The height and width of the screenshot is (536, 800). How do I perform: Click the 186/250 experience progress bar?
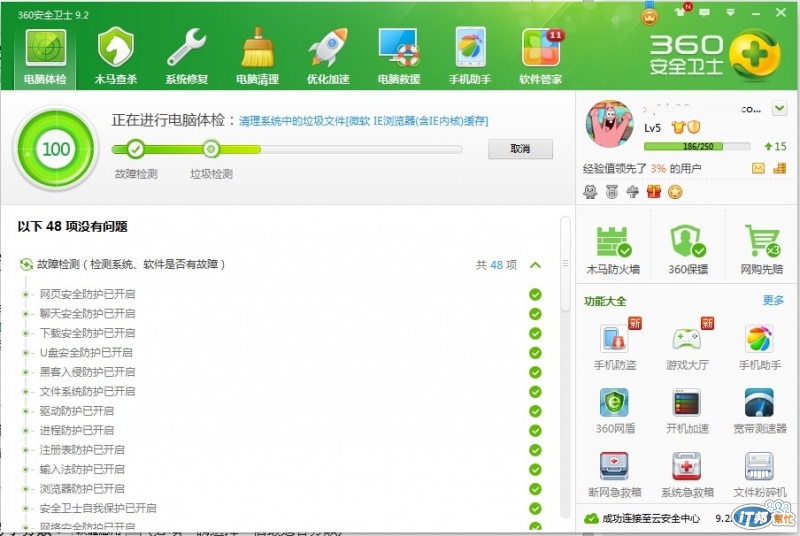coord(696,146)
